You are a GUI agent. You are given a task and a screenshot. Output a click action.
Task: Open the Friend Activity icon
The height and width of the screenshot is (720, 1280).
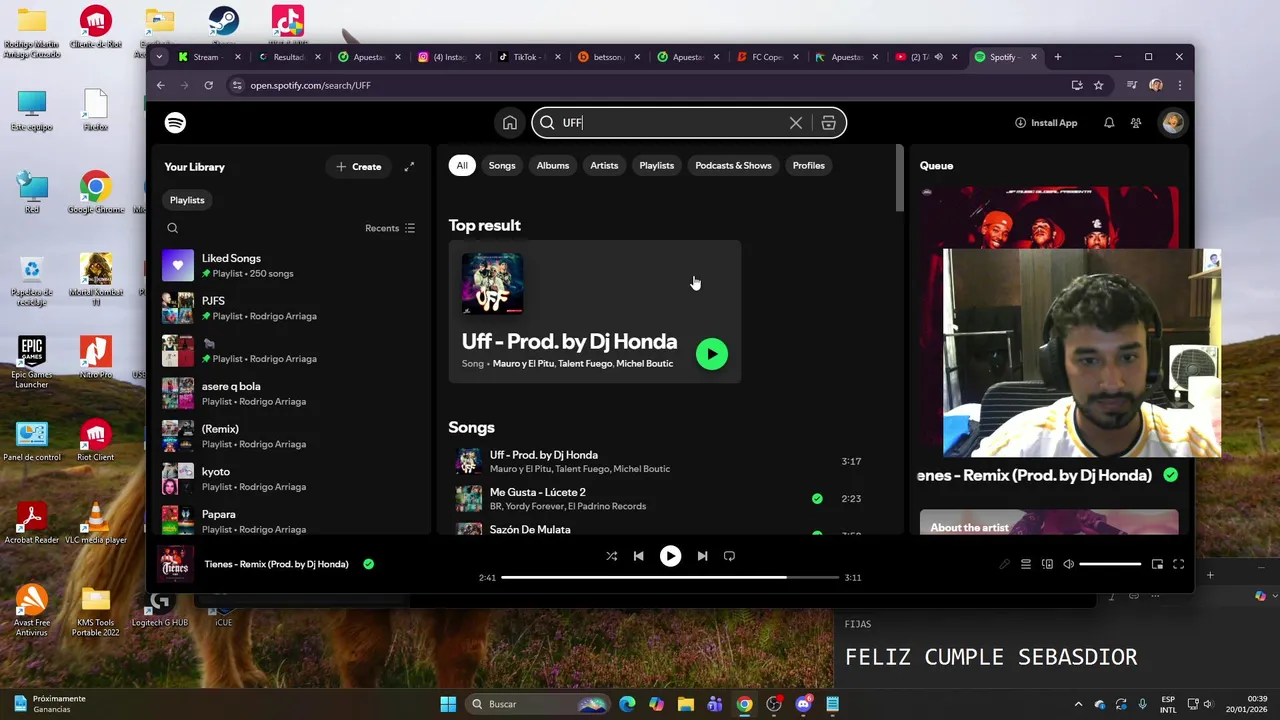click(1136, 123)
